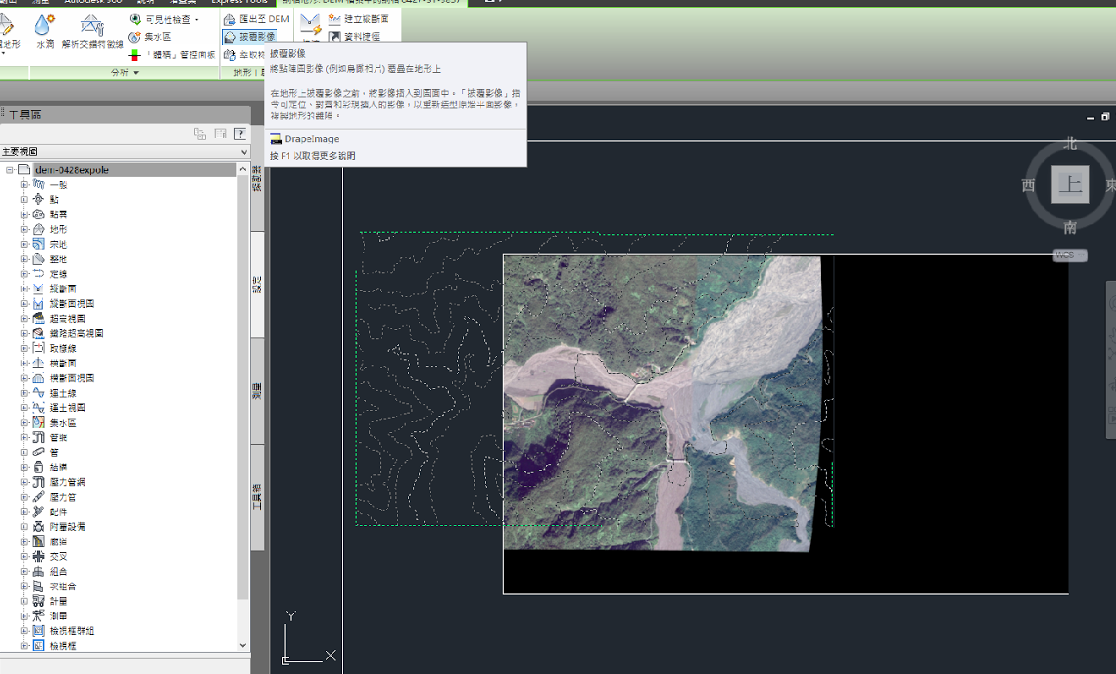
Task: Select the Sample Lines (取樣線) tree node
Action: point(63,348)
